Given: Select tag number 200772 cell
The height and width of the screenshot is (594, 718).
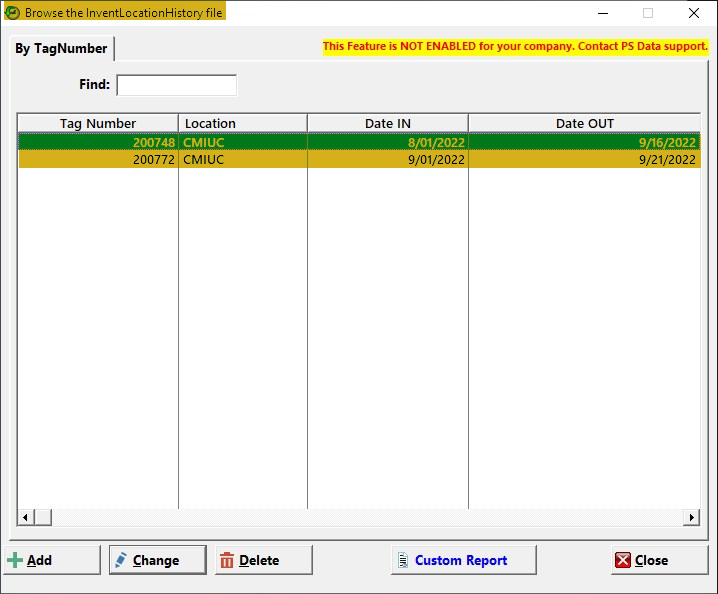Looking at the screenshot, I should (98, 159).
